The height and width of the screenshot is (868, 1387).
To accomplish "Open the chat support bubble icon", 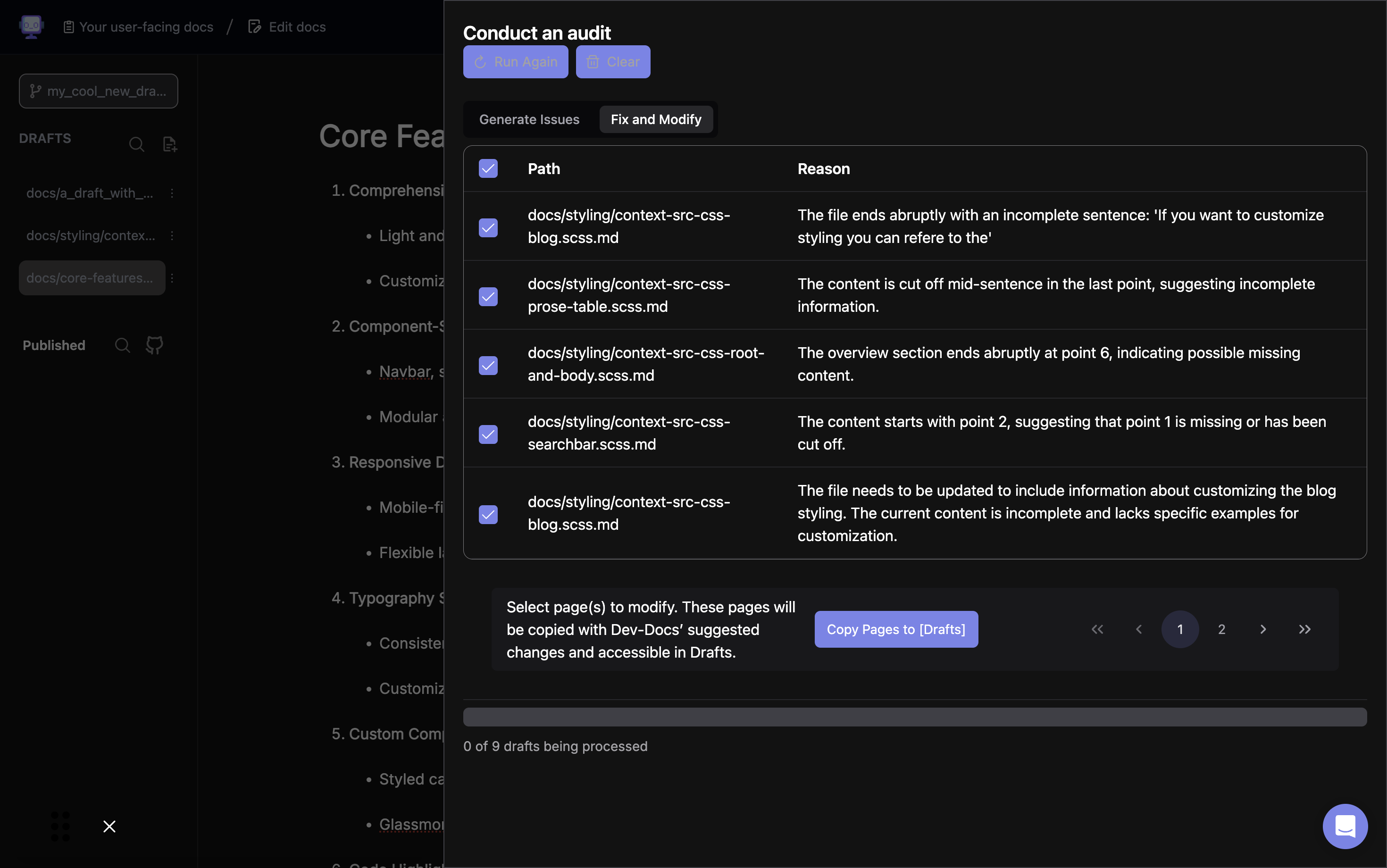I will [1345, 826].
